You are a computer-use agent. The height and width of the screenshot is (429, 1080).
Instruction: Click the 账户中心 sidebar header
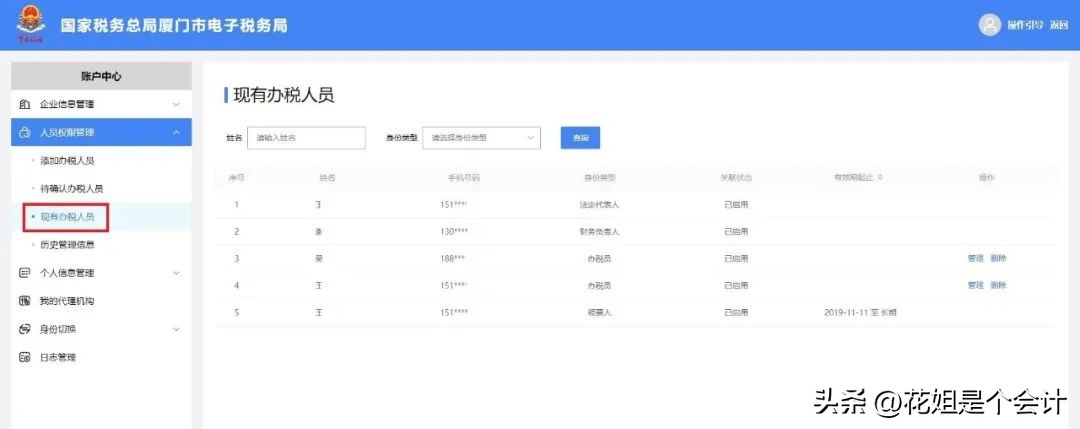coord(102,76)
